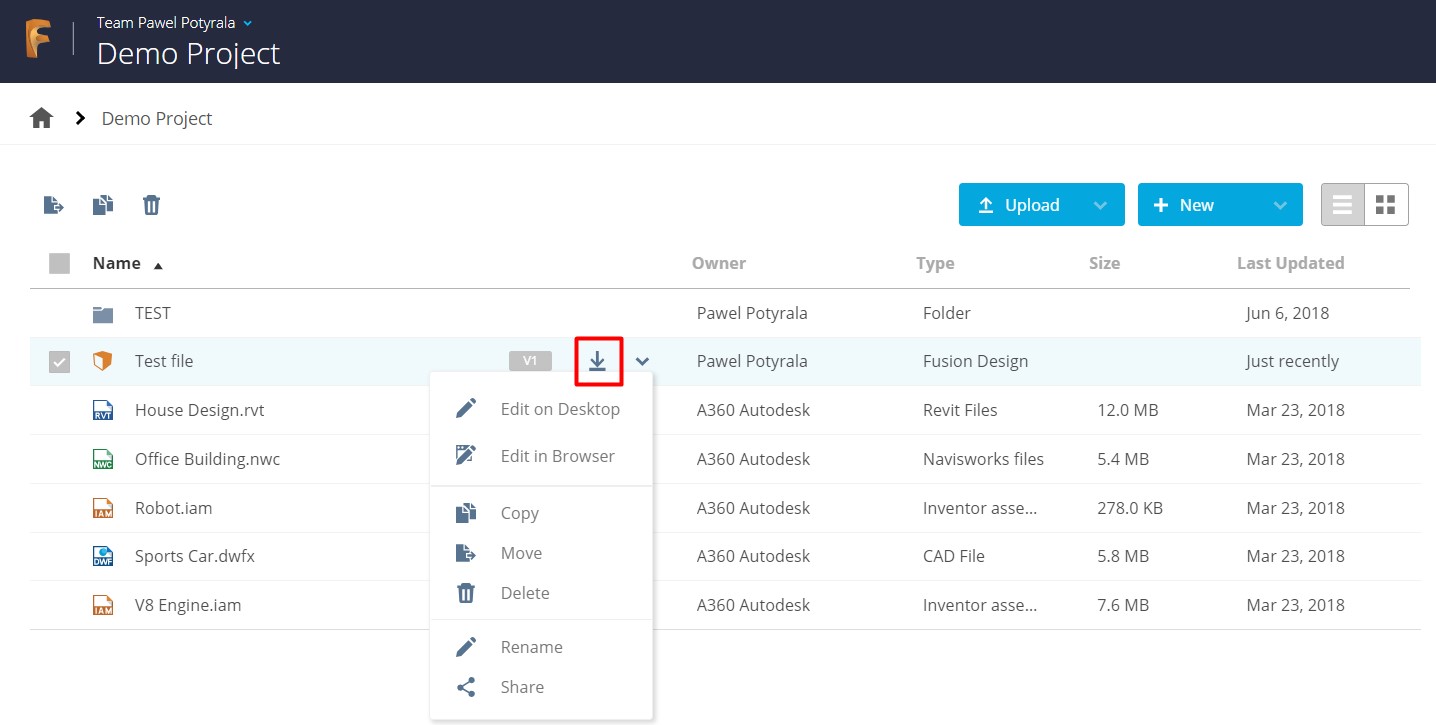Click the highlighted Download icon for Test file
Screen dimensions: 1436x725
point(598,361)
